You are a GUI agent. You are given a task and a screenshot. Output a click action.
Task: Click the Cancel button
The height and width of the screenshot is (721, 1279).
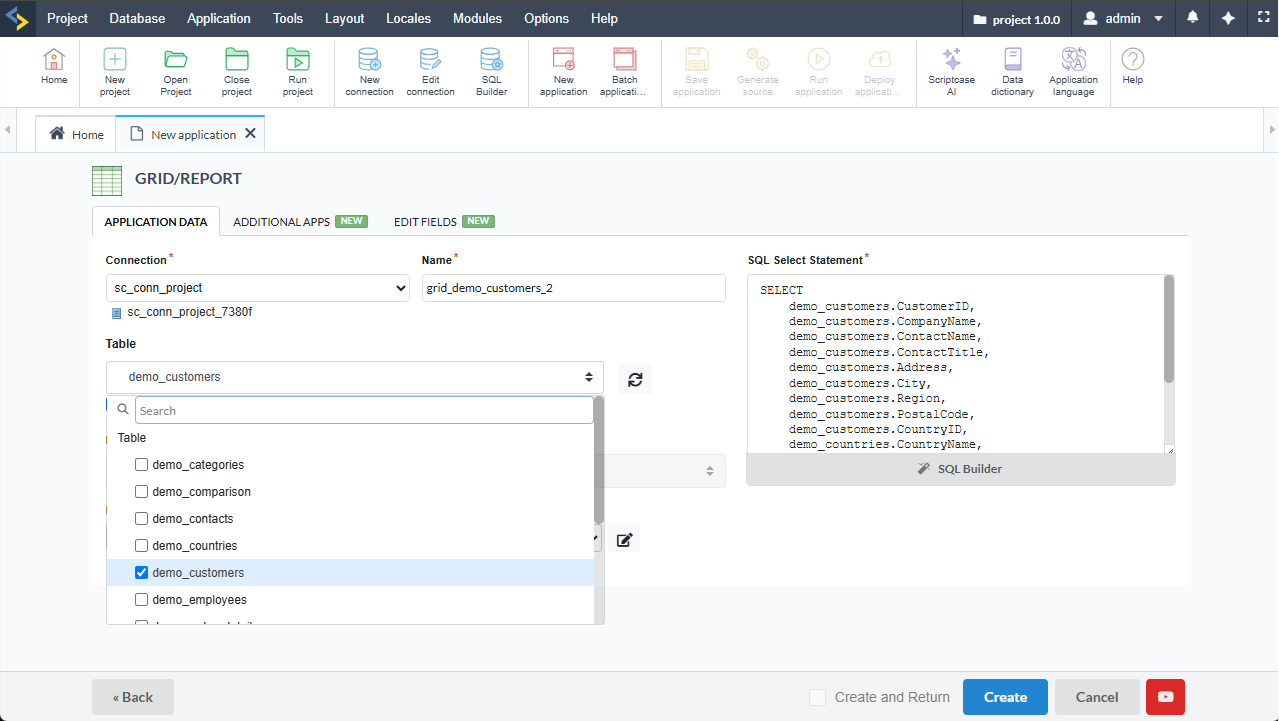click(x=1097, y=697)
